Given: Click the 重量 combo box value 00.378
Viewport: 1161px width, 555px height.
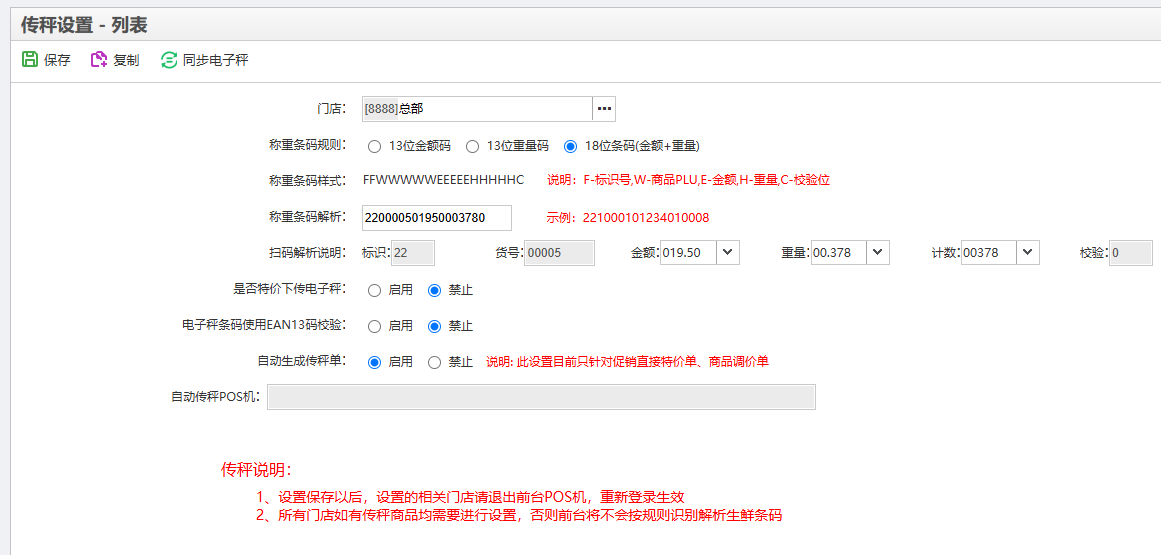Looking at the screenshot, I should tap(839, 252).
